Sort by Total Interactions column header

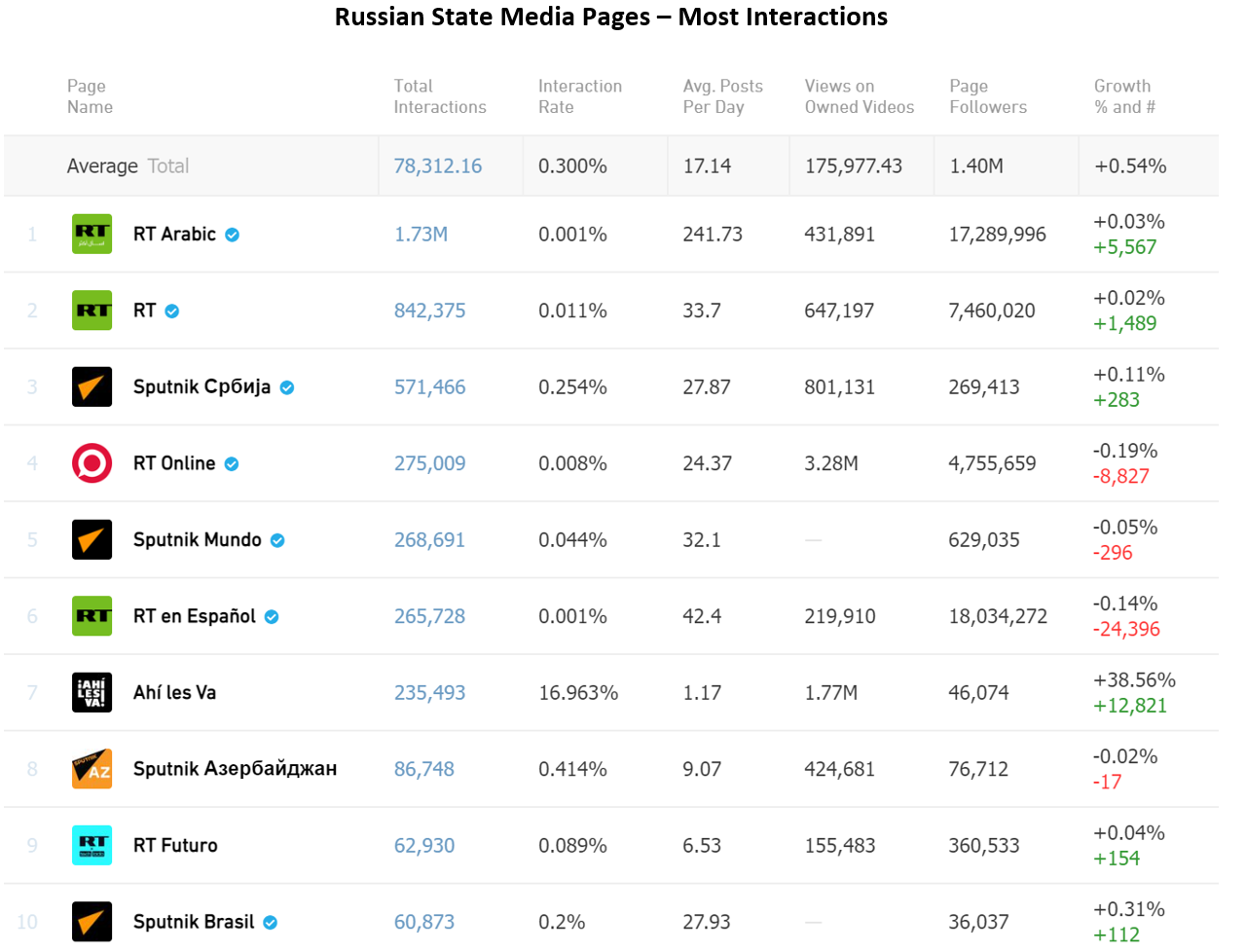click(440, 96)
